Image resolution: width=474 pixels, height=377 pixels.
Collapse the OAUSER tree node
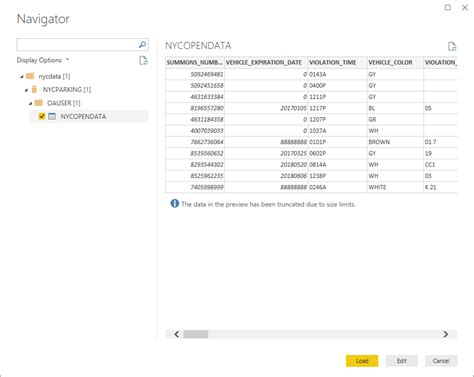point(30,103)
